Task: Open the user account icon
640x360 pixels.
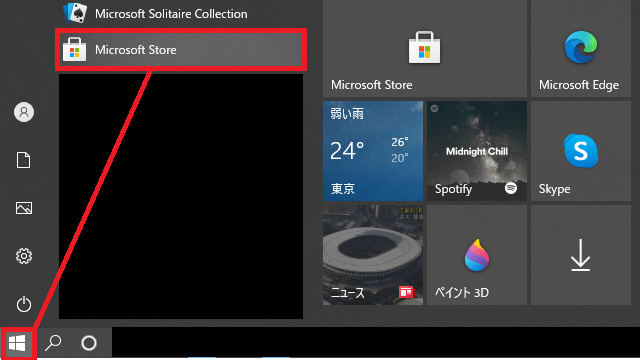Action: (24, 112)
